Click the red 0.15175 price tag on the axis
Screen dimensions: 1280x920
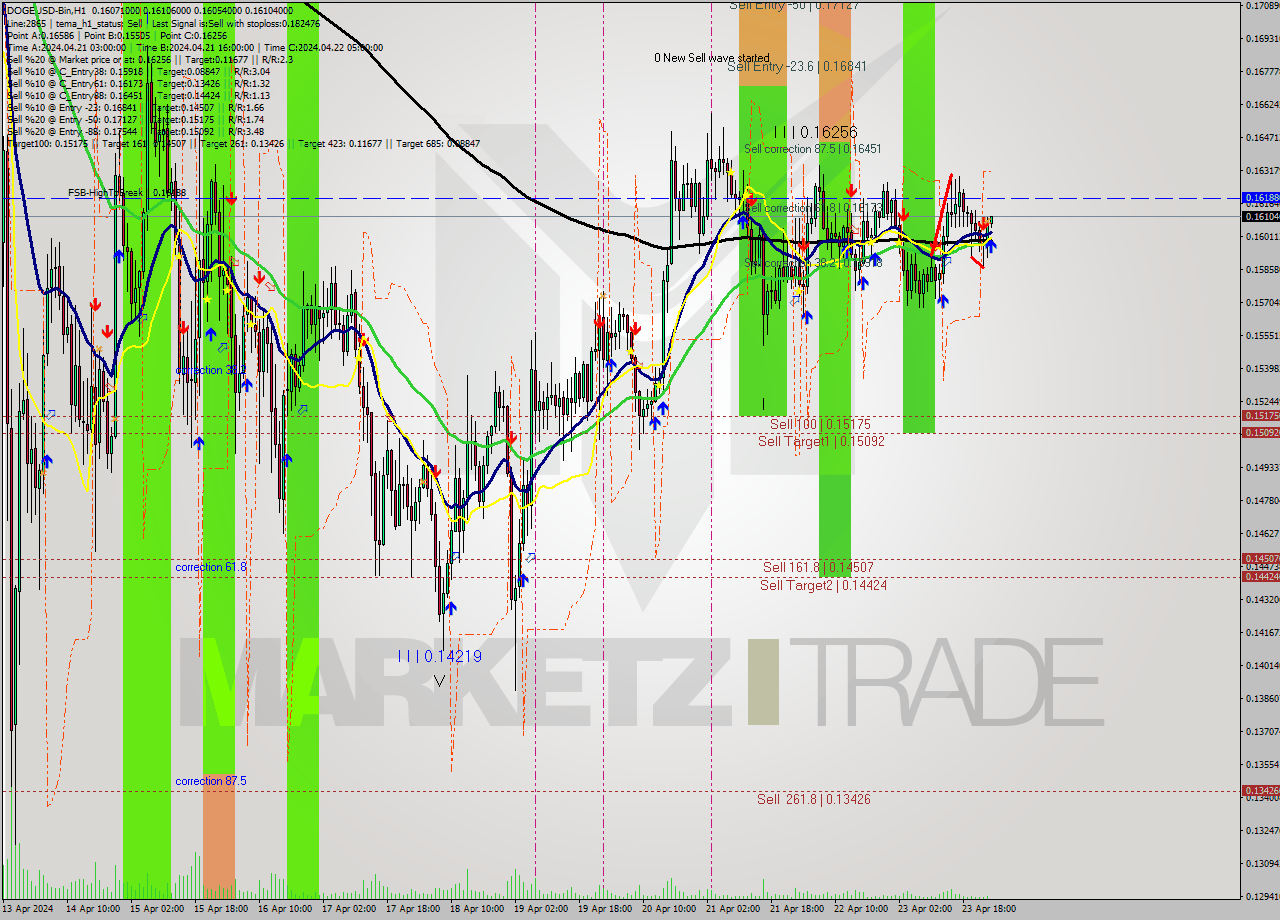pyautogui.click(x=1260, y=415)
